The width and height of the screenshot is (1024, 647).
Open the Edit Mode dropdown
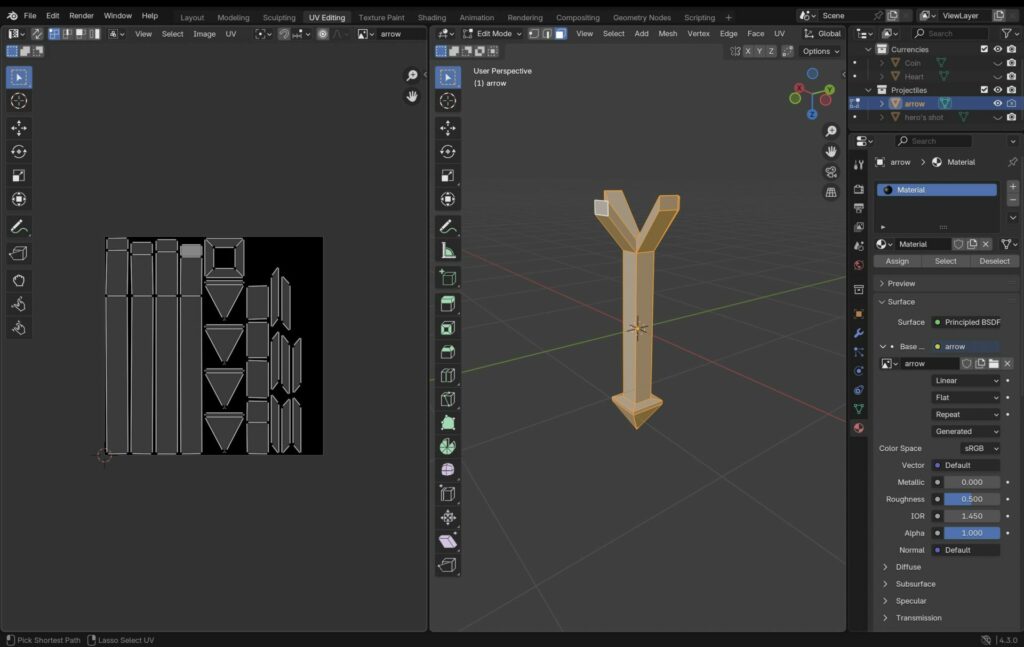pyautogui.click(x=492, y=33)
